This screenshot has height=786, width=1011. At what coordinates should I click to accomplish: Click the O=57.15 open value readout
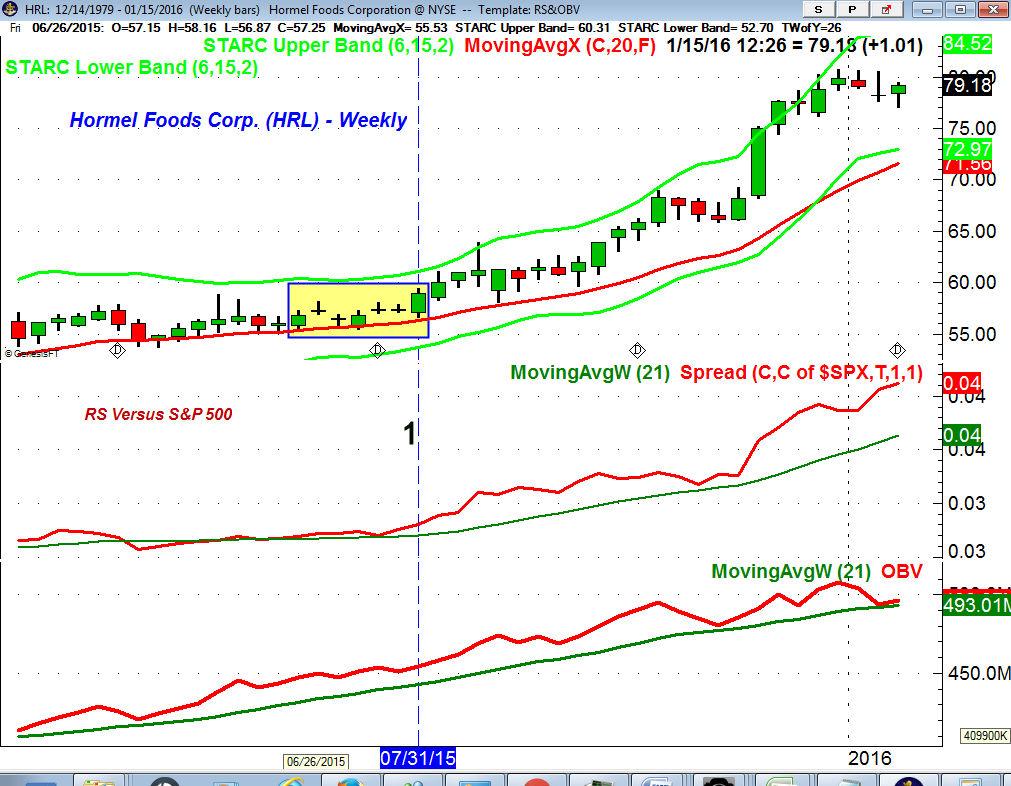[135, 28]
